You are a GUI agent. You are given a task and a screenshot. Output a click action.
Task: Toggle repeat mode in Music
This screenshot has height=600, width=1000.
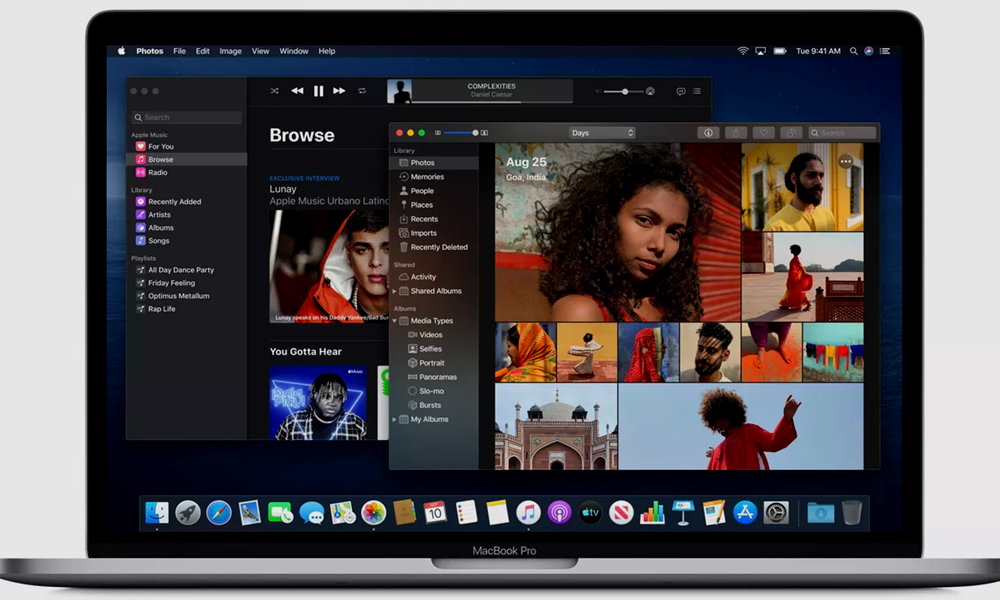362,91
